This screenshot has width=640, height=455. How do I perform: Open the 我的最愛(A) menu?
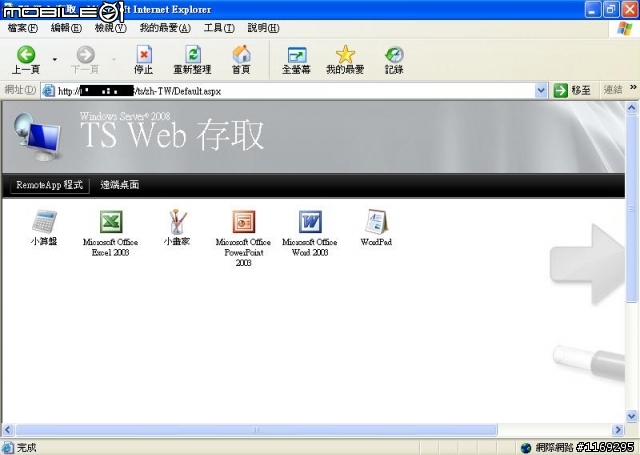coord(165,28)
